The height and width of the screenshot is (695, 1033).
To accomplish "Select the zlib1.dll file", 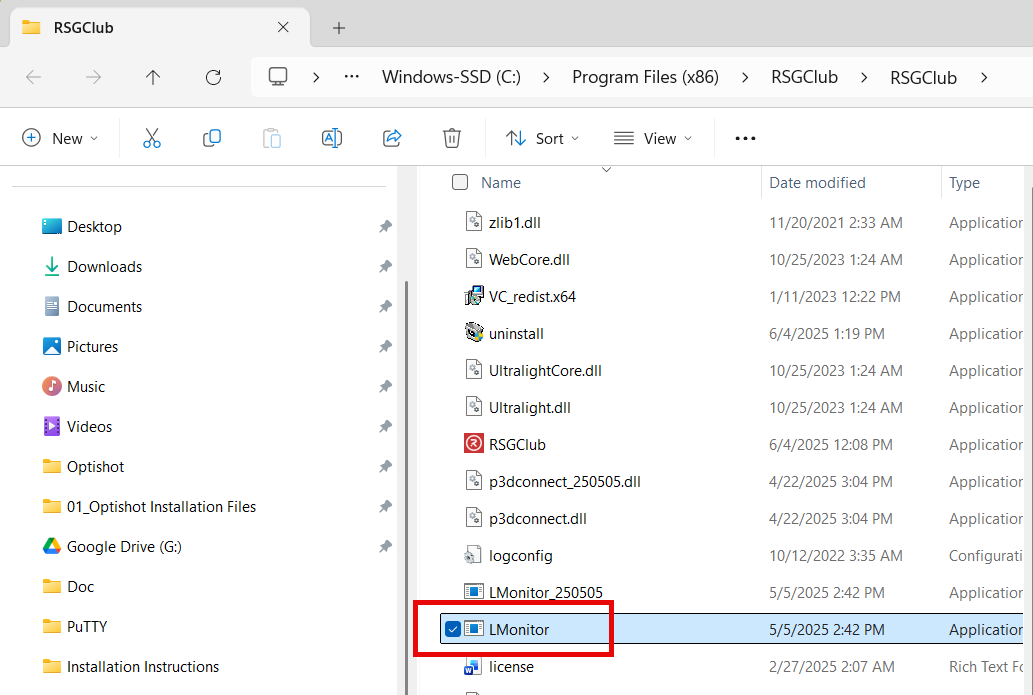I will [x=515, y=223].
